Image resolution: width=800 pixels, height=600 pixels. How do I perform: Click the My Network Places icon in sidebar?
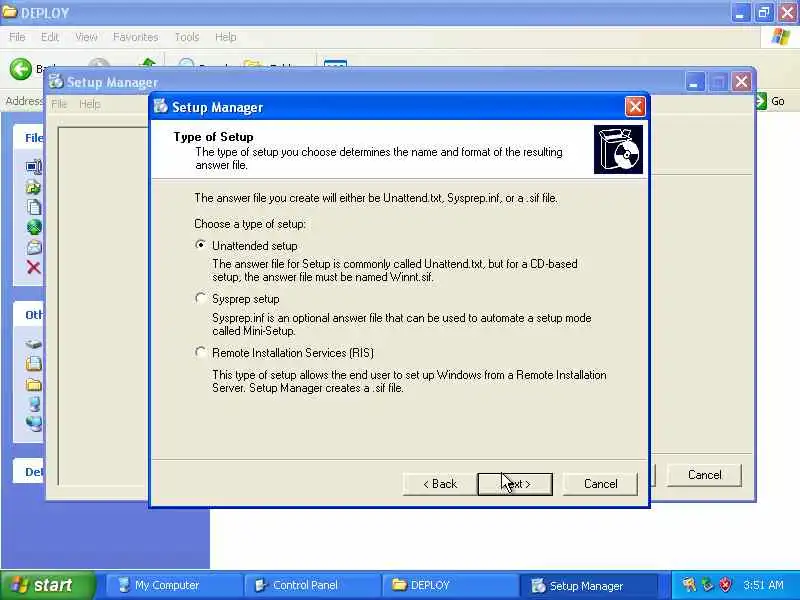click(34, 423)
